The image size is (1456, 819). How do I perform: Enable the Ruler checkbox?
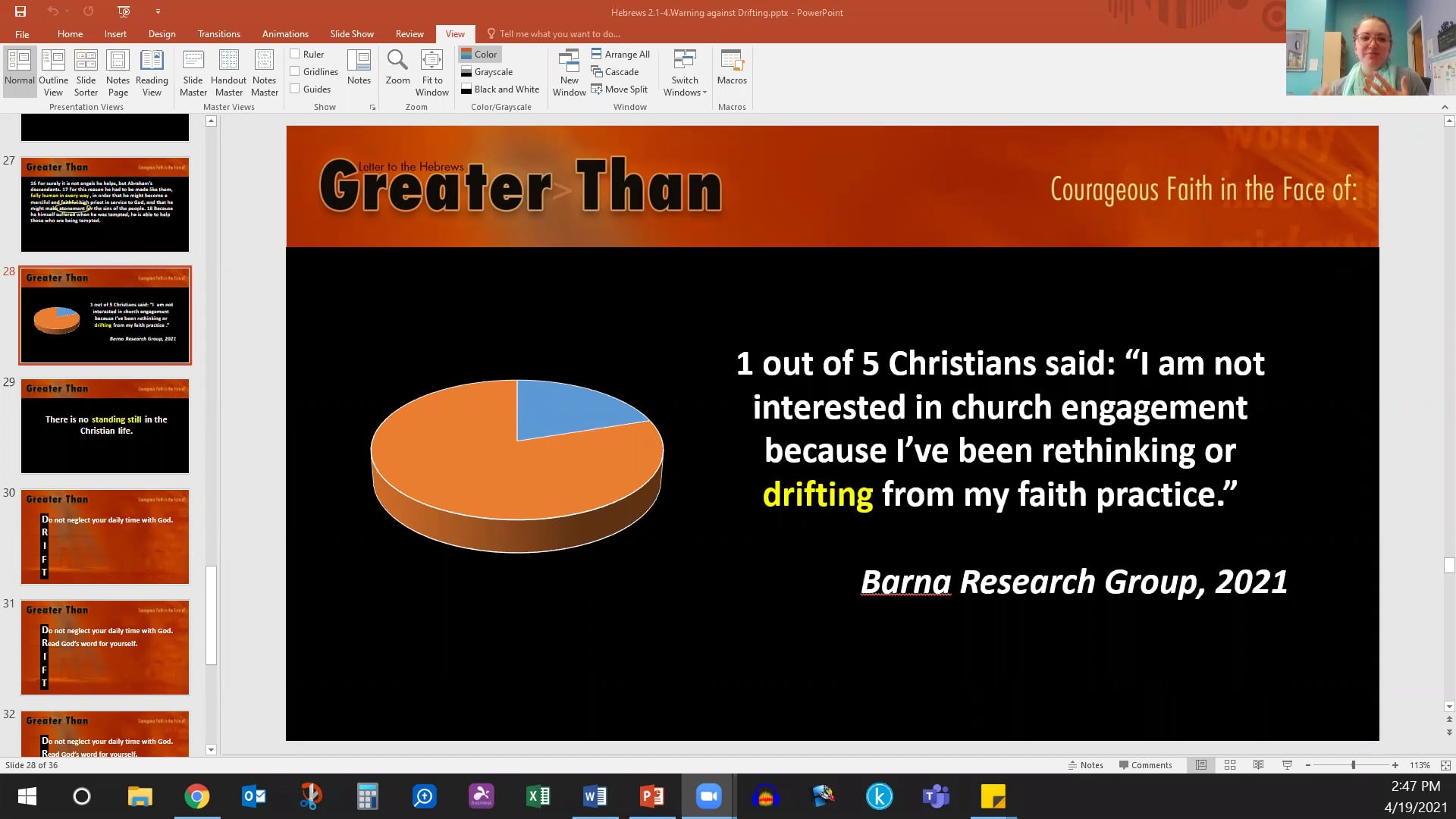pos(295,54)
